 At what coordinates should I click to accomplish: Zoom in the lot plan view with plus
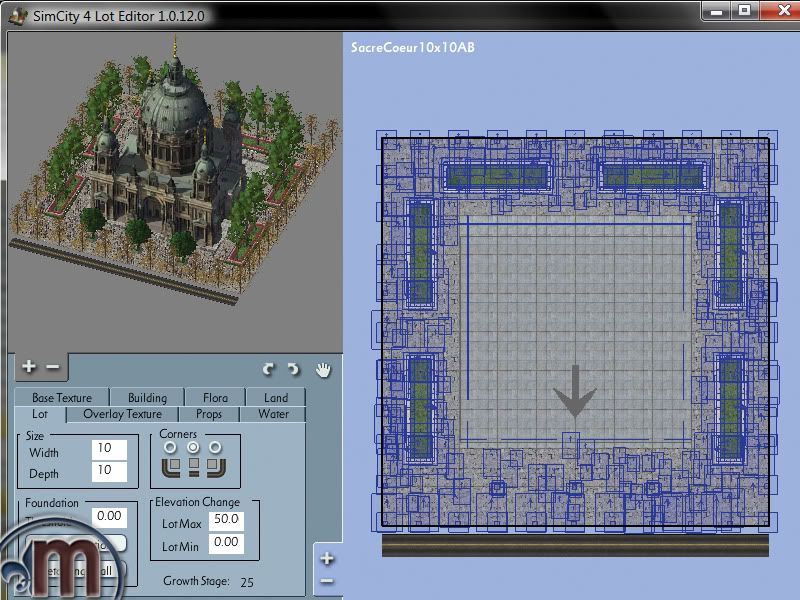327,559
